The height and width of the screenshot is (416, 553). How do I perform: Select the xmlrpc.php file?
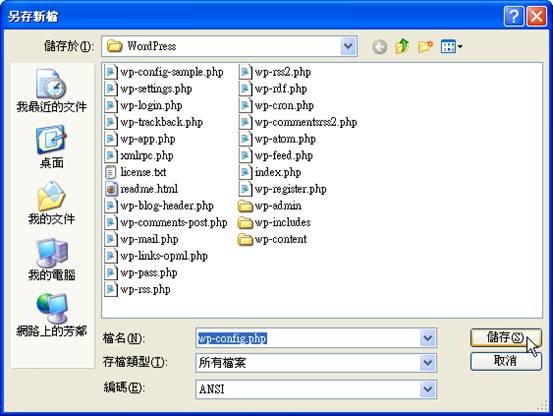[139, 155]
